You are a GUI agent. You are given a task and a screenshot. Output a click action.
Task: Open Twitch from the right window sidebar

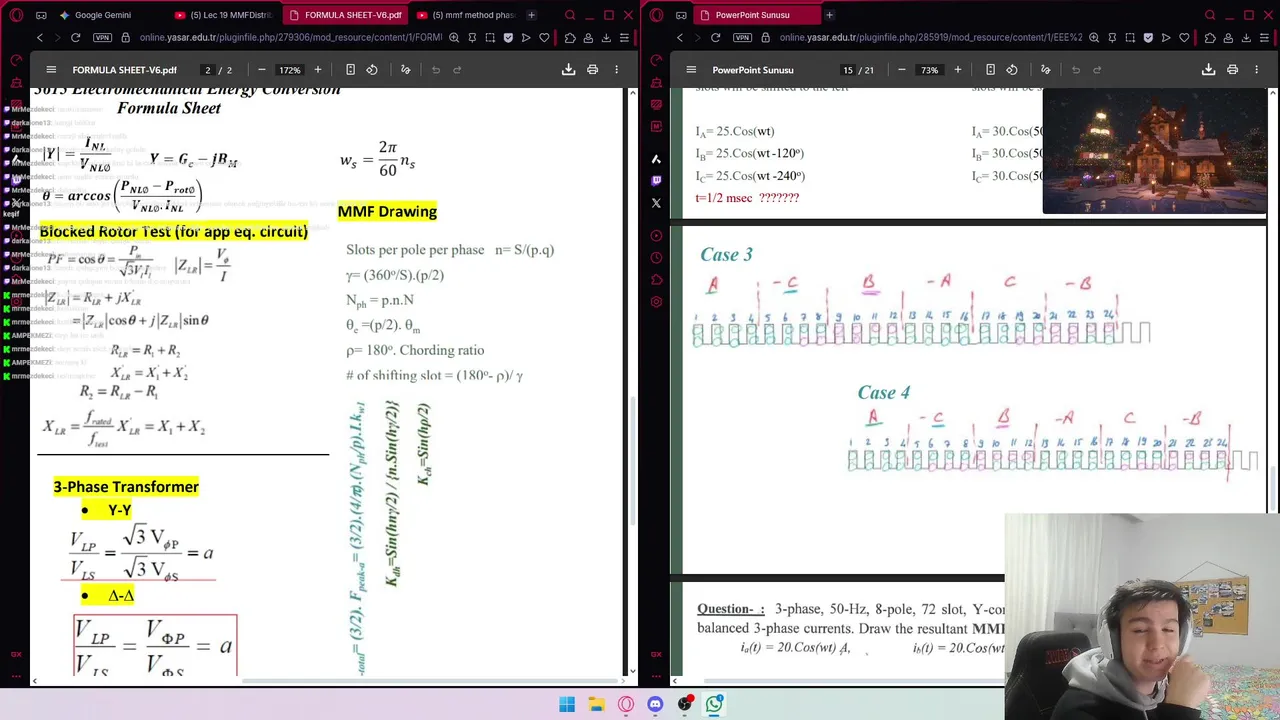(656, 181)
